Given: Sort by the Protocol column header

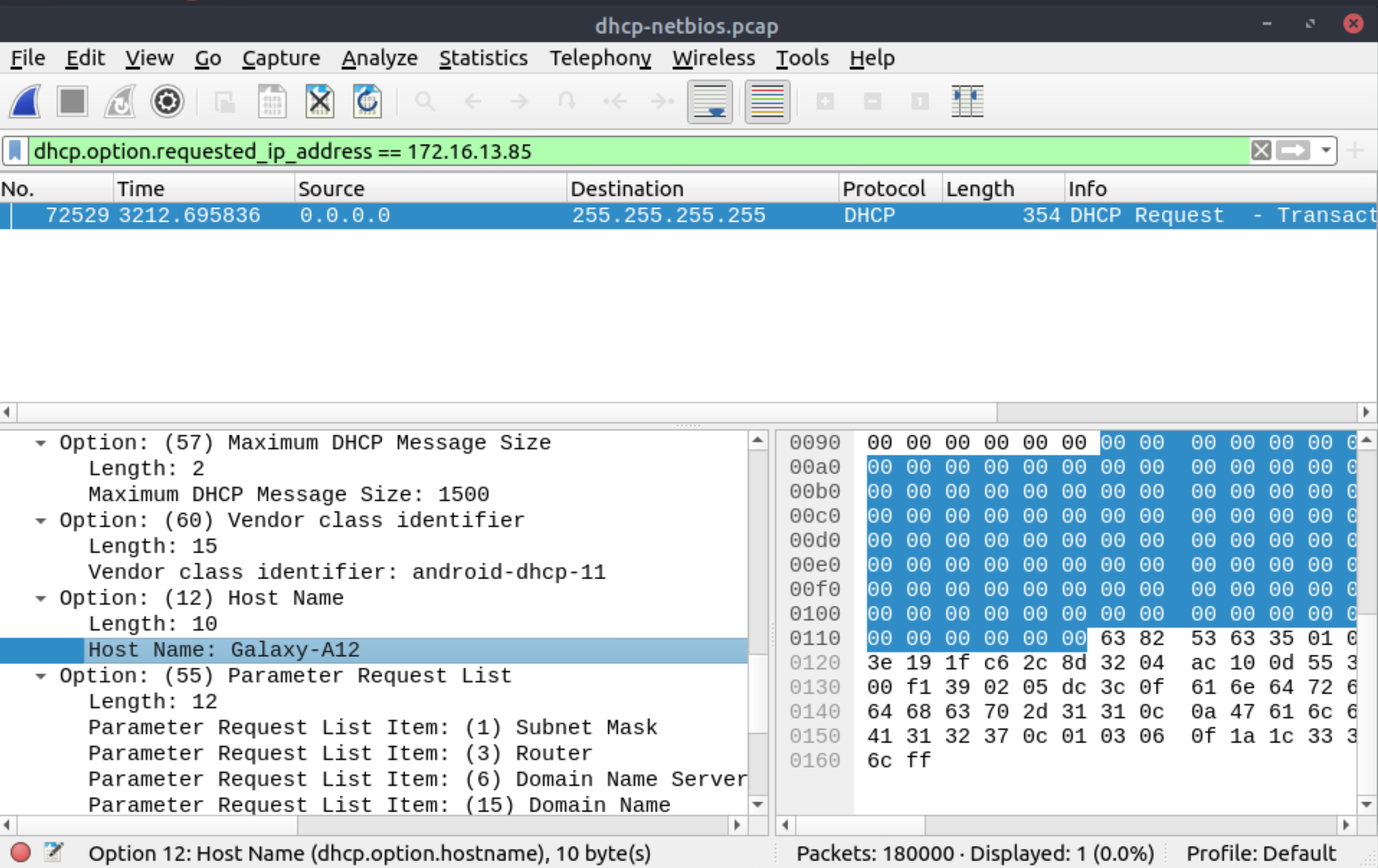Looking at the screenshot, I should [891, 188].
